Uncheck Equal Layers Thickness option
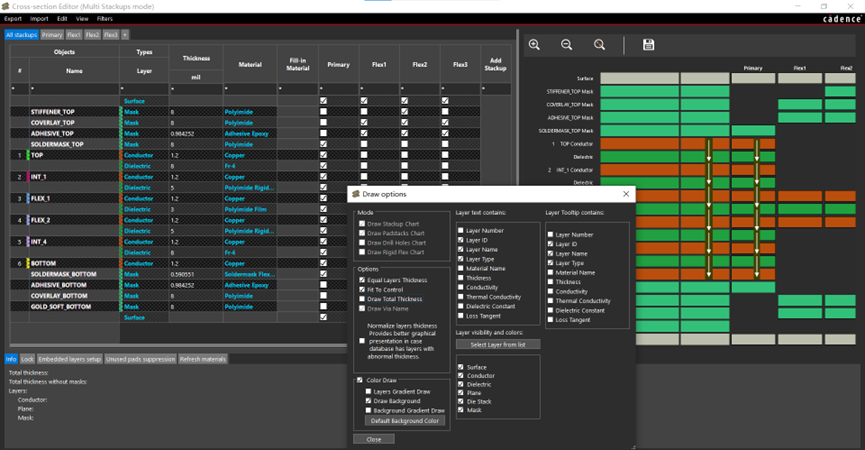The image size is (865, 450). pos(363,279)
